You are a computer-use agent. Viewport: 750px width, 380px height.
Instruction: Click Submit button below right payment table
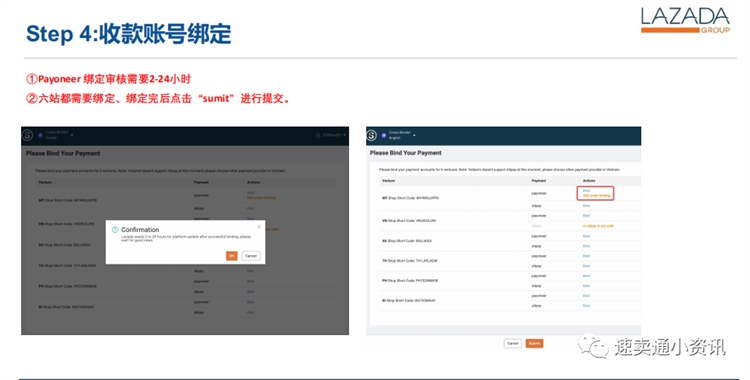click(534, 343)
